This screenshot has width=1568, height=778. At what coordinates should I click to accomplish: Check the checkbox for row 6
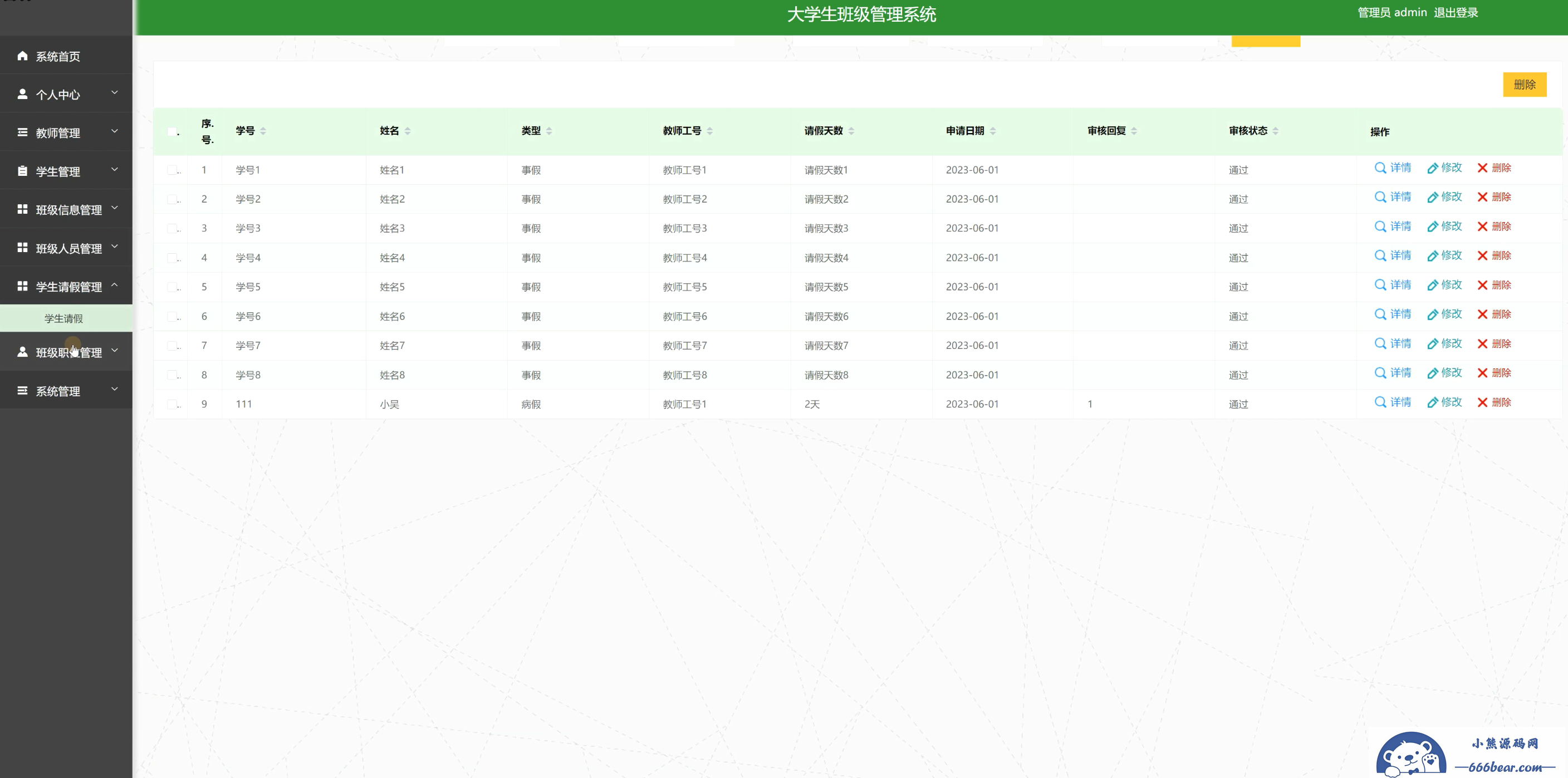pos(172,316)
